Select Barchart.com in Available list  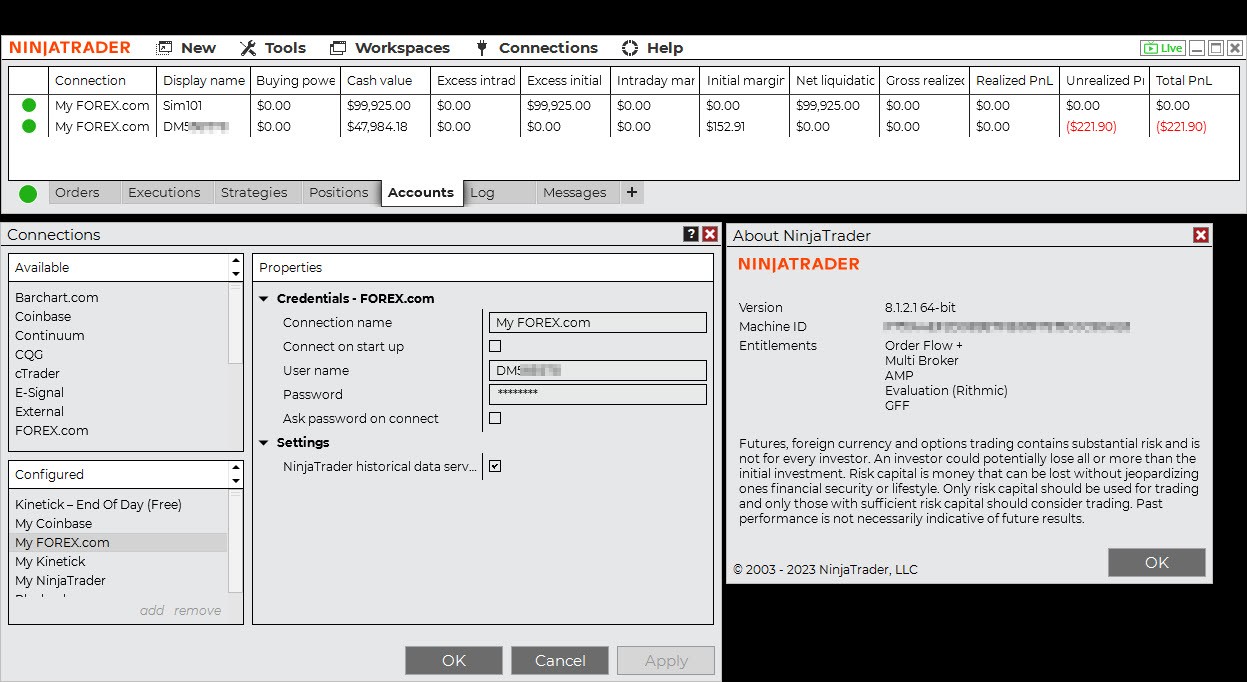(57, 298)
